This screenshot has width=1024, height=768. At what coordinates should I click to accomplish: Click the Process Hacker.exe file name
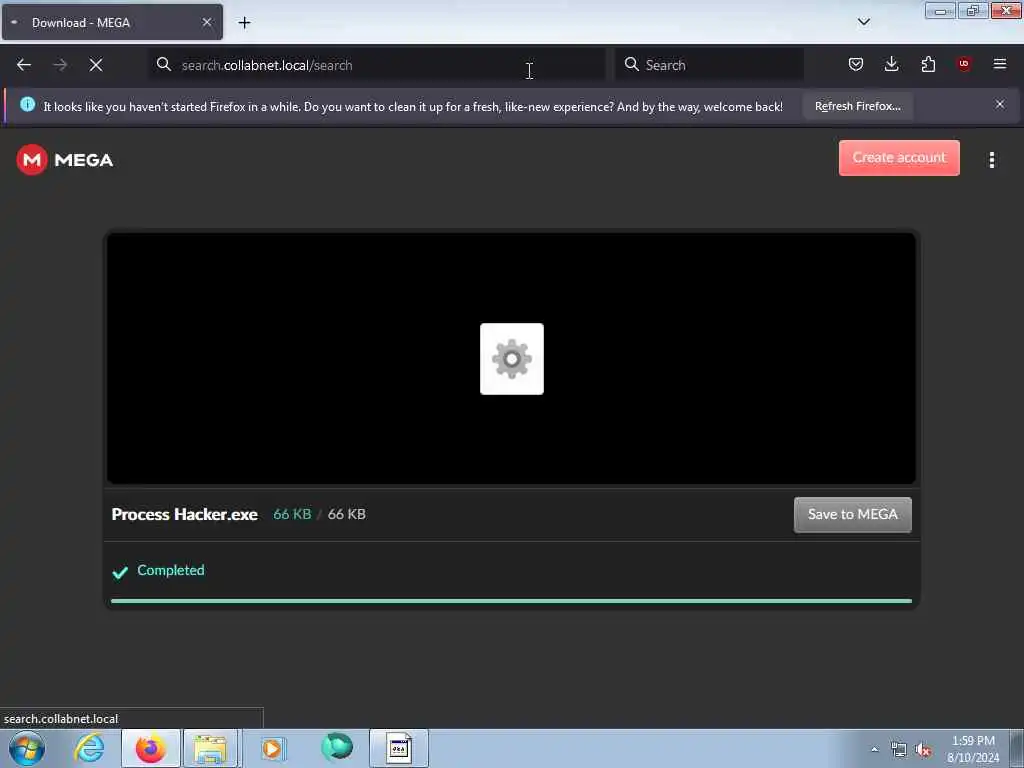pos(185,515)
